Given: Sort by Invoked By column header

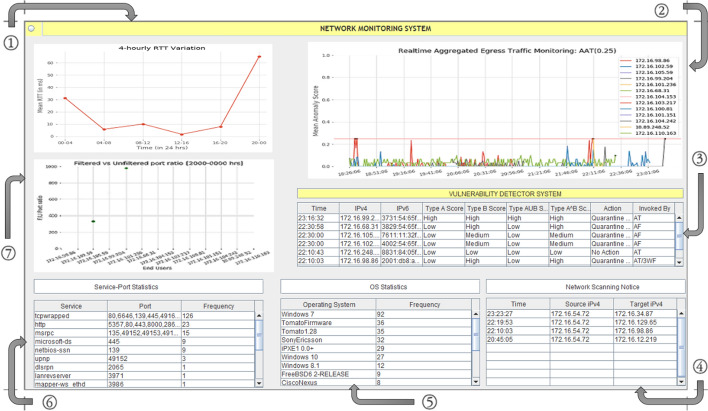Looking at the screenshot, I should click(x=654, y=208).
